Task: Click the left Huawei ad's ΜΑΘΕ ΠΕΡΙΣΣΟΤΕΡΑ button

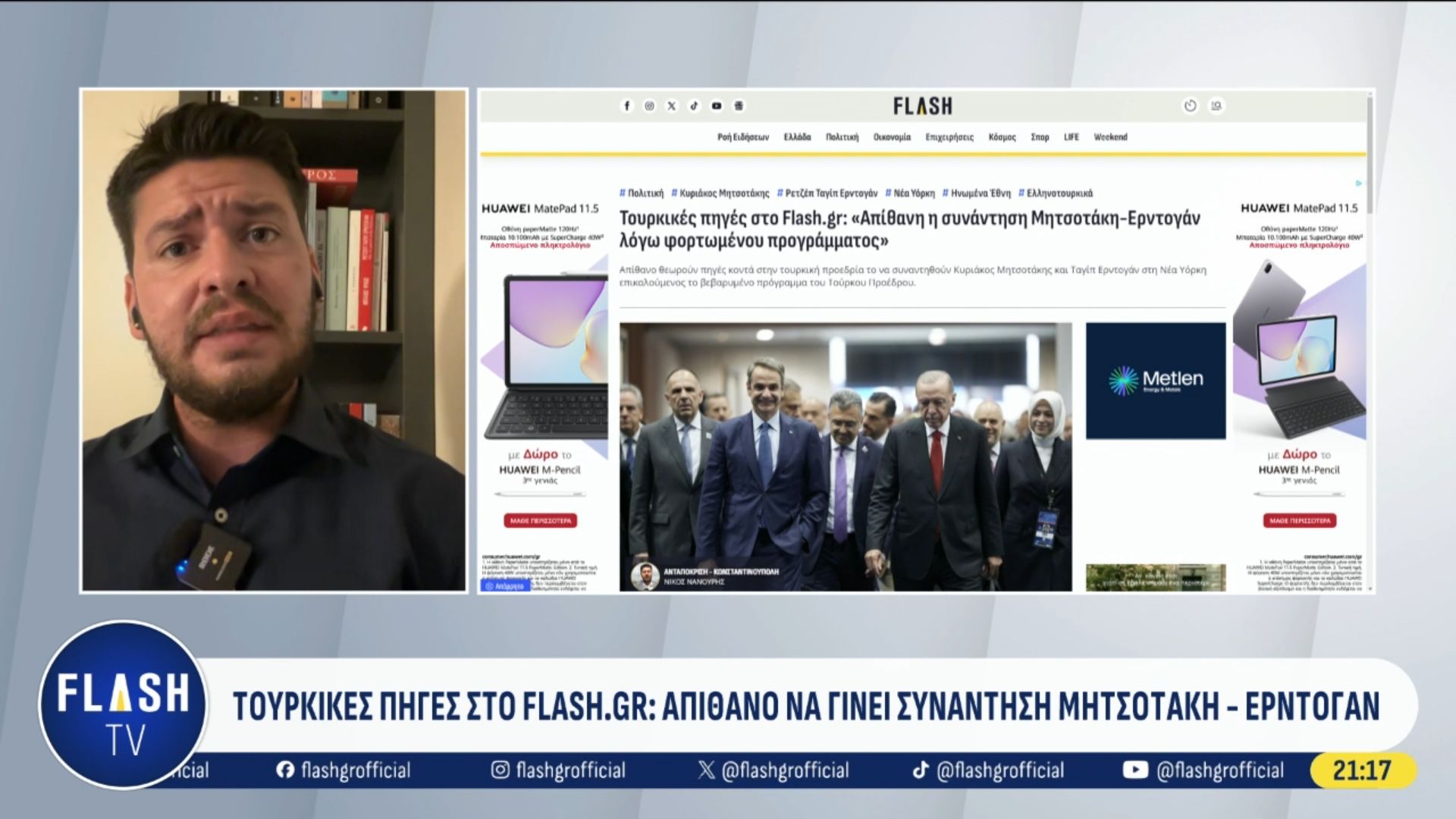Action: pos(541,521)
